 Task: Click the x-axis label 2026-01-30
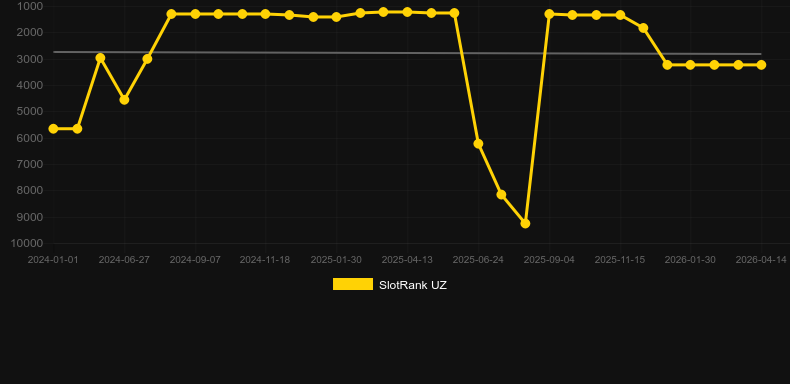(x=690, y=260)
